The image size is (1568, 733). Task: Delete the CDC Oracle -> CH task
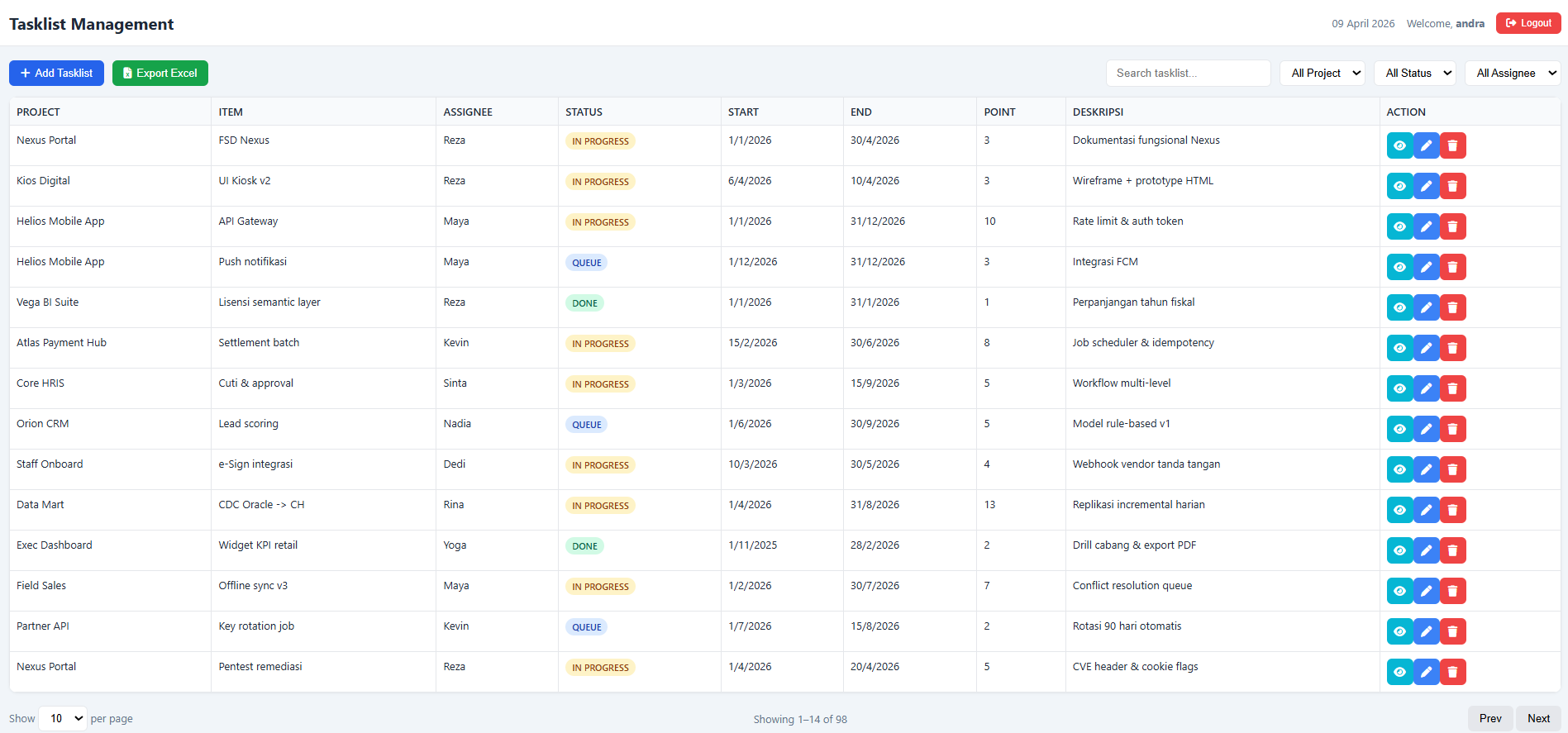[1452, 510]
